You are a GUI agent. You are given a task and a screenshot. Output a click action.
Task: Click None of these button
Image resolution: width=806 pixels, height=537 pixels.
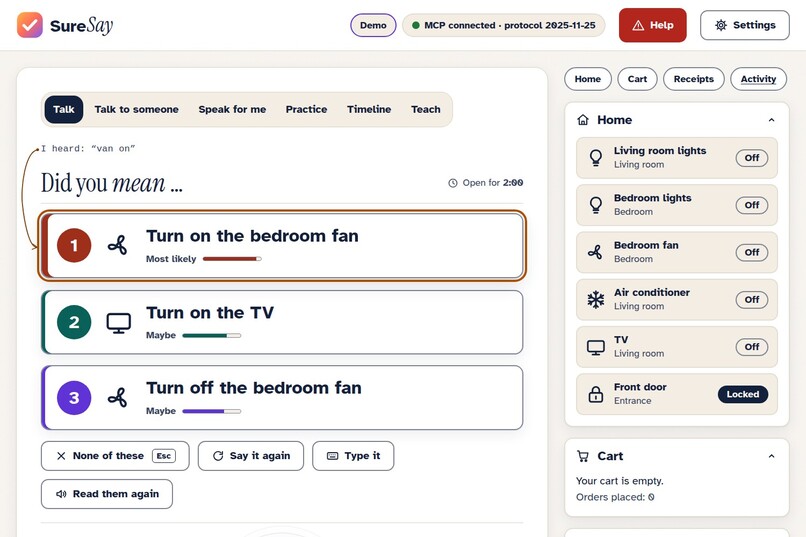click(x=115, y=456)
